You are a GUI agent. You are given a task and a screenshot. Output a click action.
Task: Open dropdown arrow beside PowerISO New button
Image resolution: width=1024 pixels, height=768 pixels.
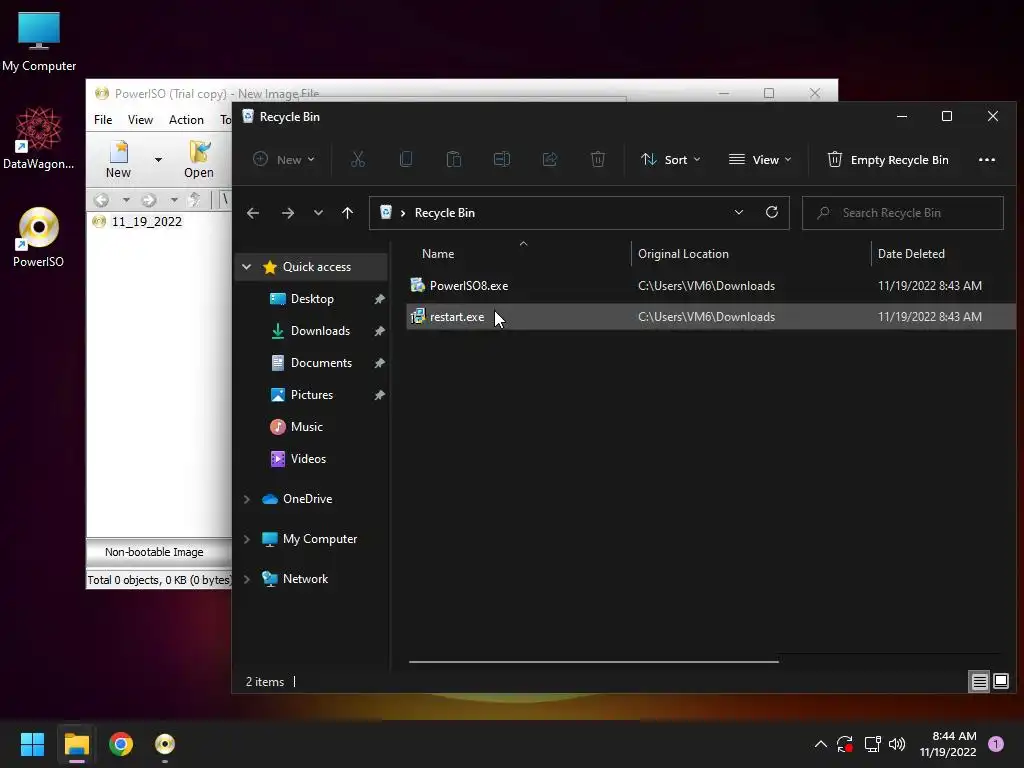(x=158, y=159)
